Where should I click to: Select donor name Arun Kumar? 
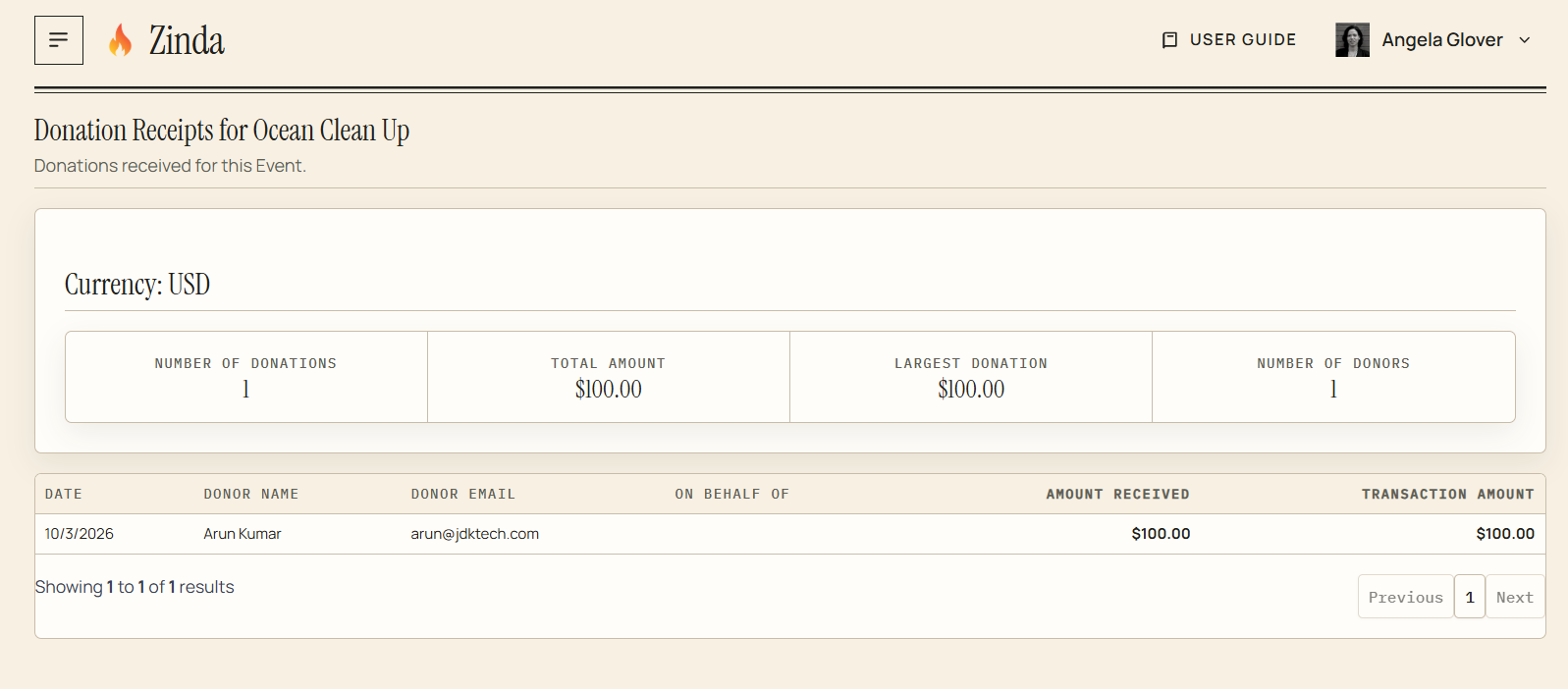(243, 534)
